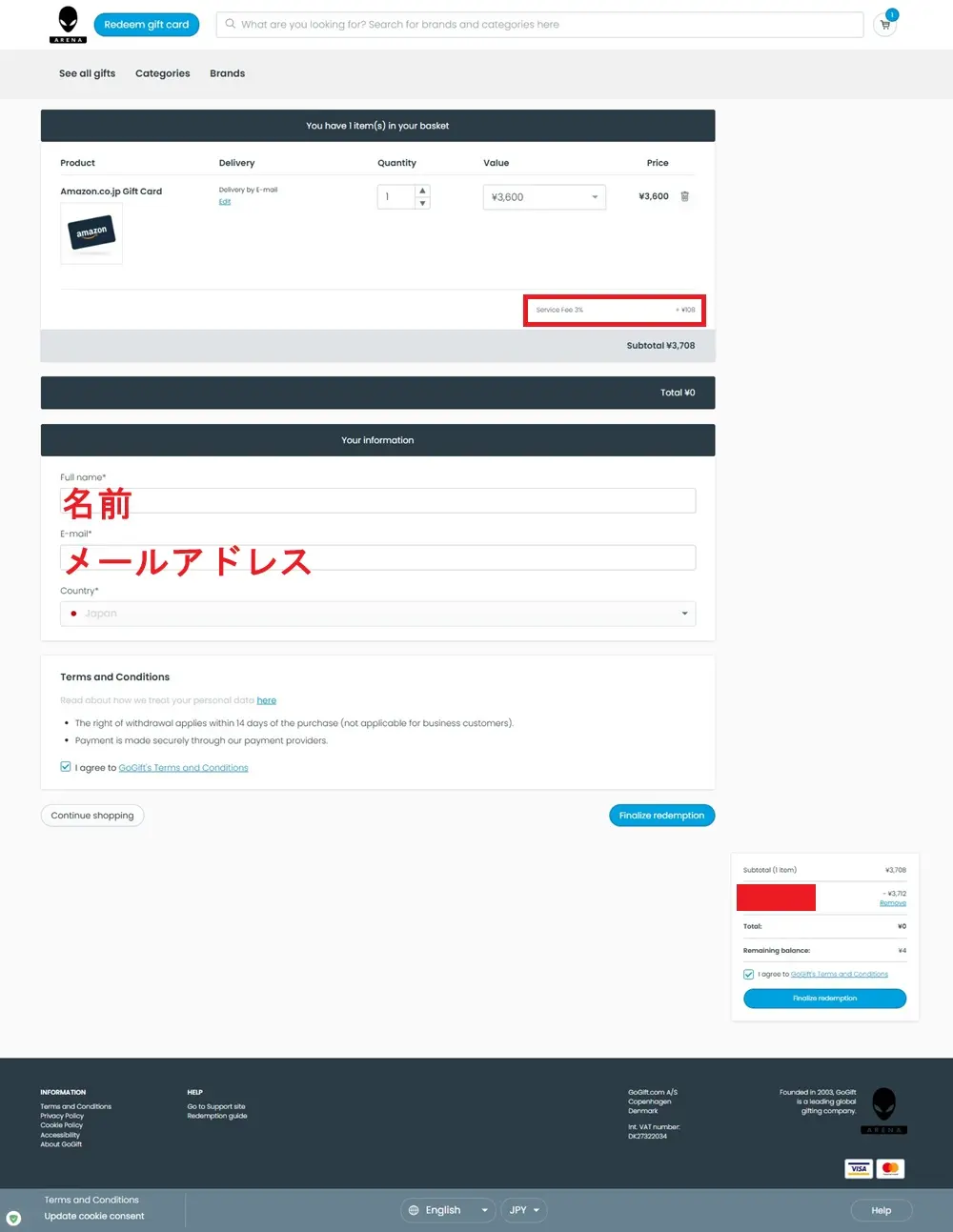953x1232 pixels.
Task: Toggle the agreement checkbox in the order summary
Action: pos(748,974)
